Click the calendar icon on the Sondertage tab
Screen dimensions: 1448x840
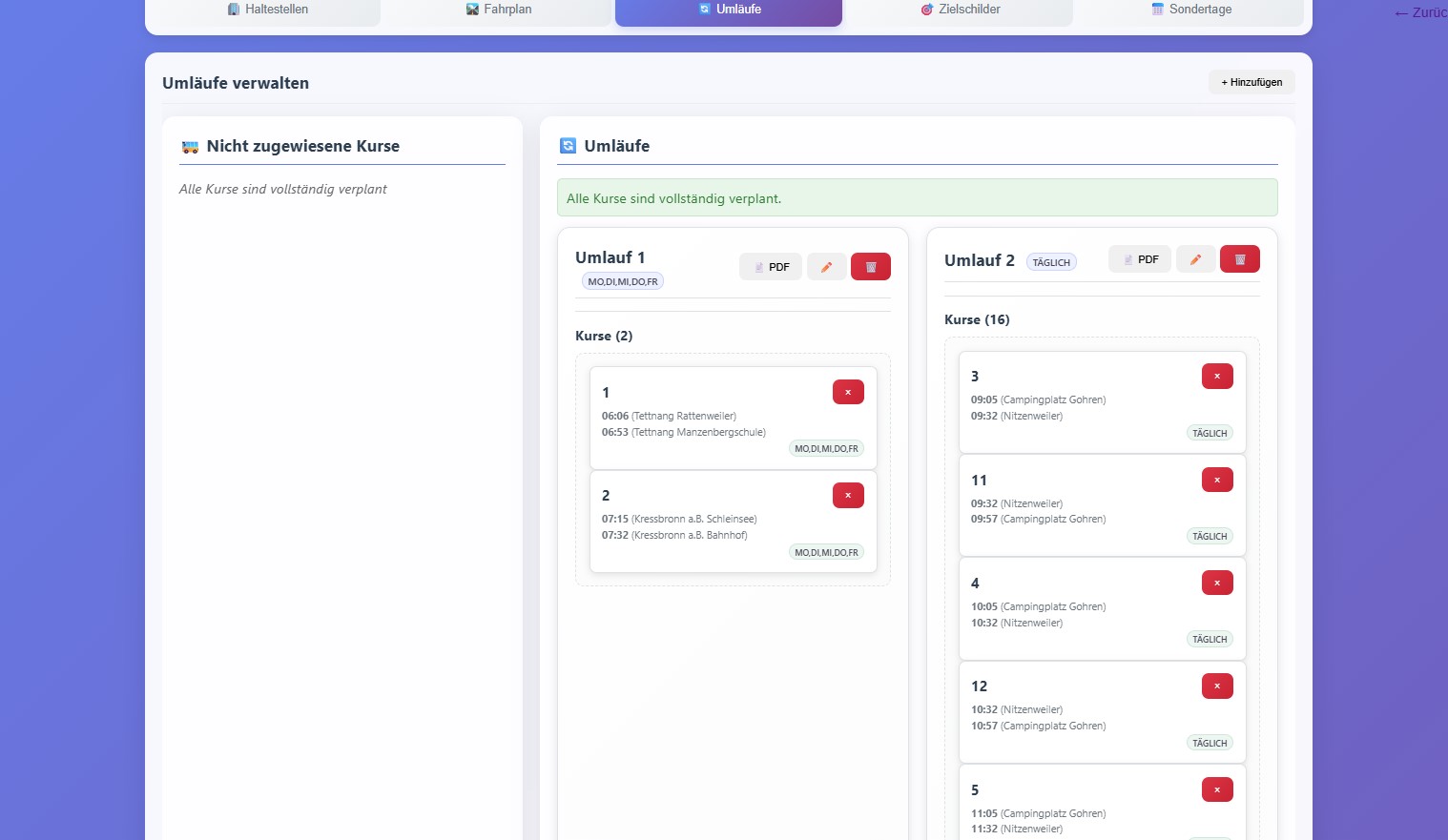(x=1157, y=9)
